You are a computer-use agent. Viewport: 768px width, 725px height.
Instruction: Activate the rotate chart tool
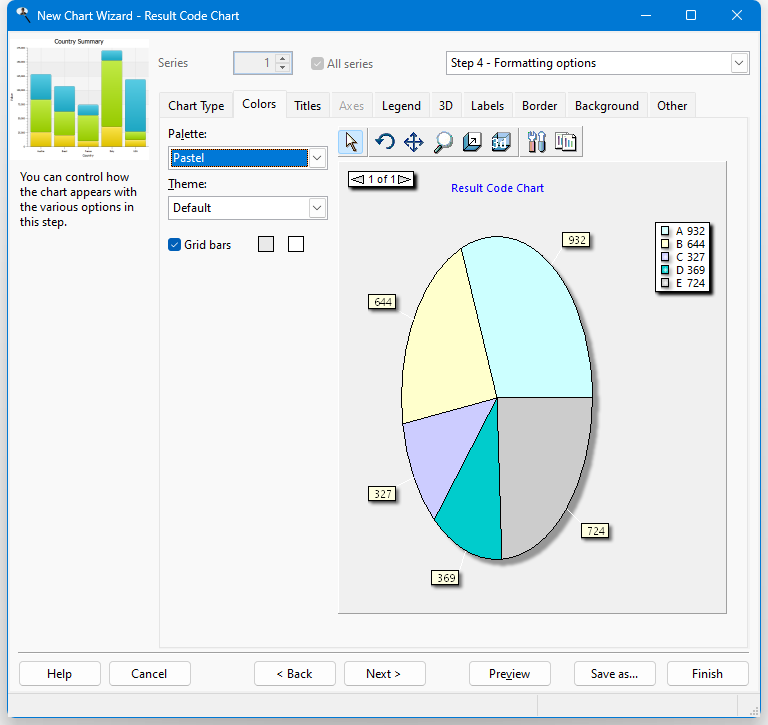pyautogui.click(x=385, y=143)
